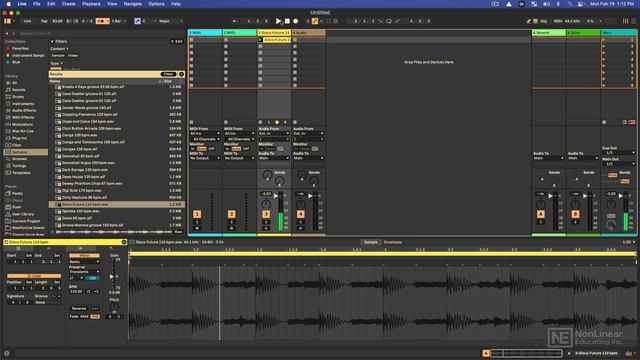Switch to the Envelopes tab

point(393,242)
